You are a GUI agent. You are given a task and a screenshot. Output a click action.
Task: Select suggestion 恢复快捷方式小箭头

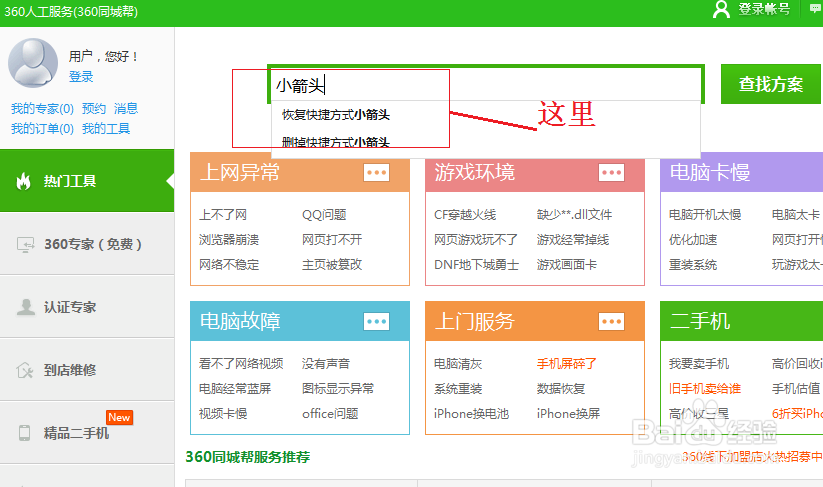[336, 115]
